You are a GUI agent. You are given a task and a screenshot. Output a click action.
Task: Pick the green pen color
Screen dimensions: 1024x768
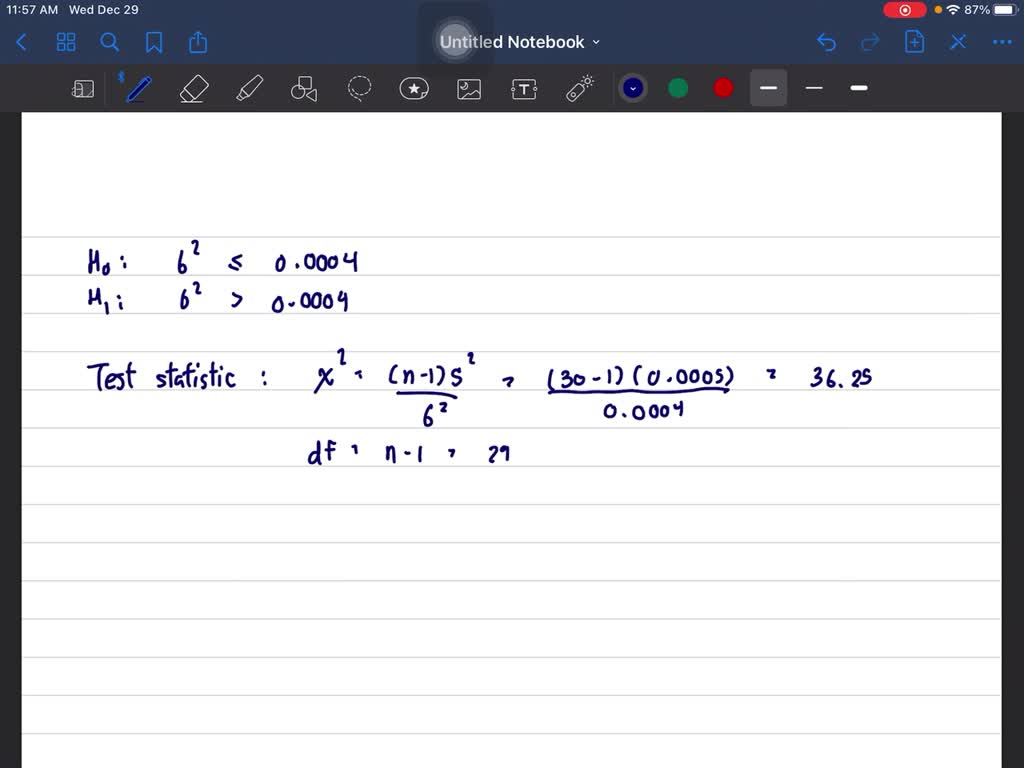coord(678,88)
